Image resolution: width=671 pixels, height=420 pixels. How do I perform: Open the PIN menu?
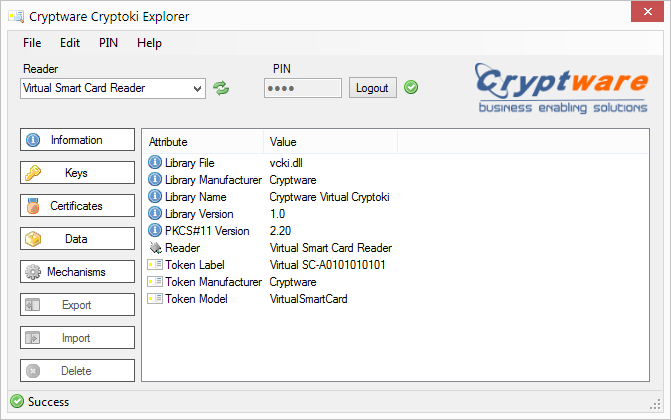click(x=108, y=43)
